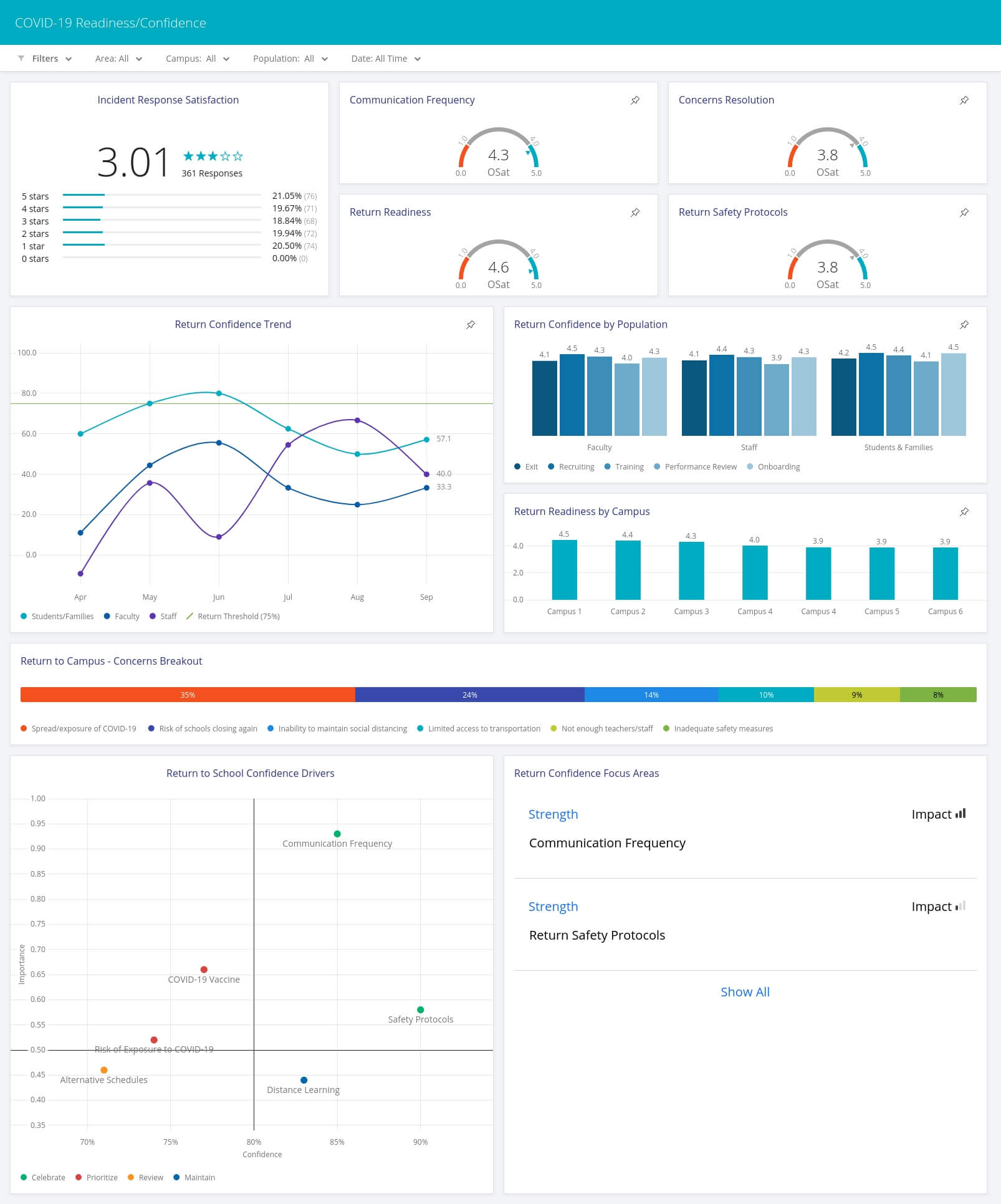Click the star rating icons beside 3.01
The width and height of the screenshot is (1001, 1204).
(213, 156)
